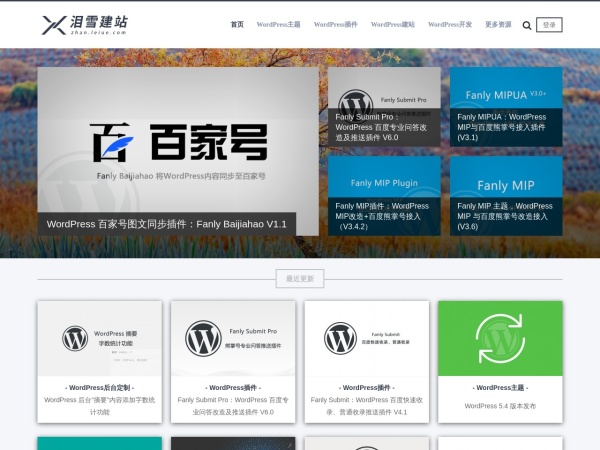
Task: Open the Fanly MIP 主题 V3.6 tile
Action: (506, 196)
